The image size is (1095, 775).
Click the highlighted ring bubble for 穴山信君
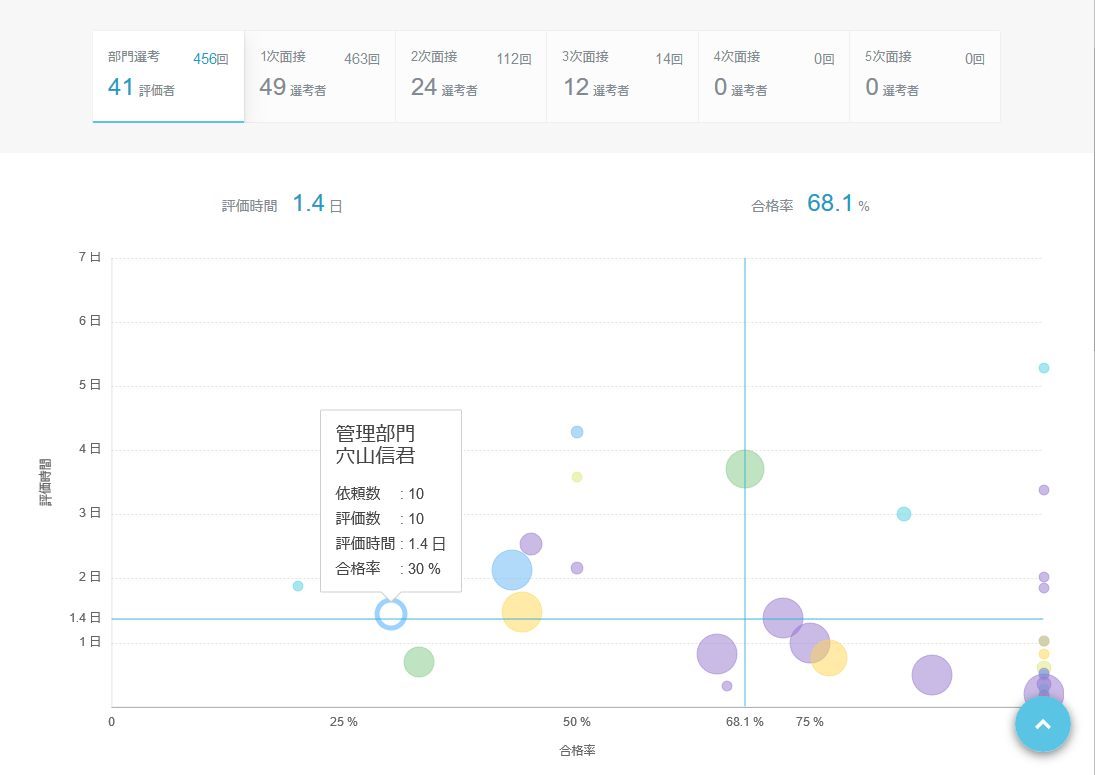(x=391, y=614)
